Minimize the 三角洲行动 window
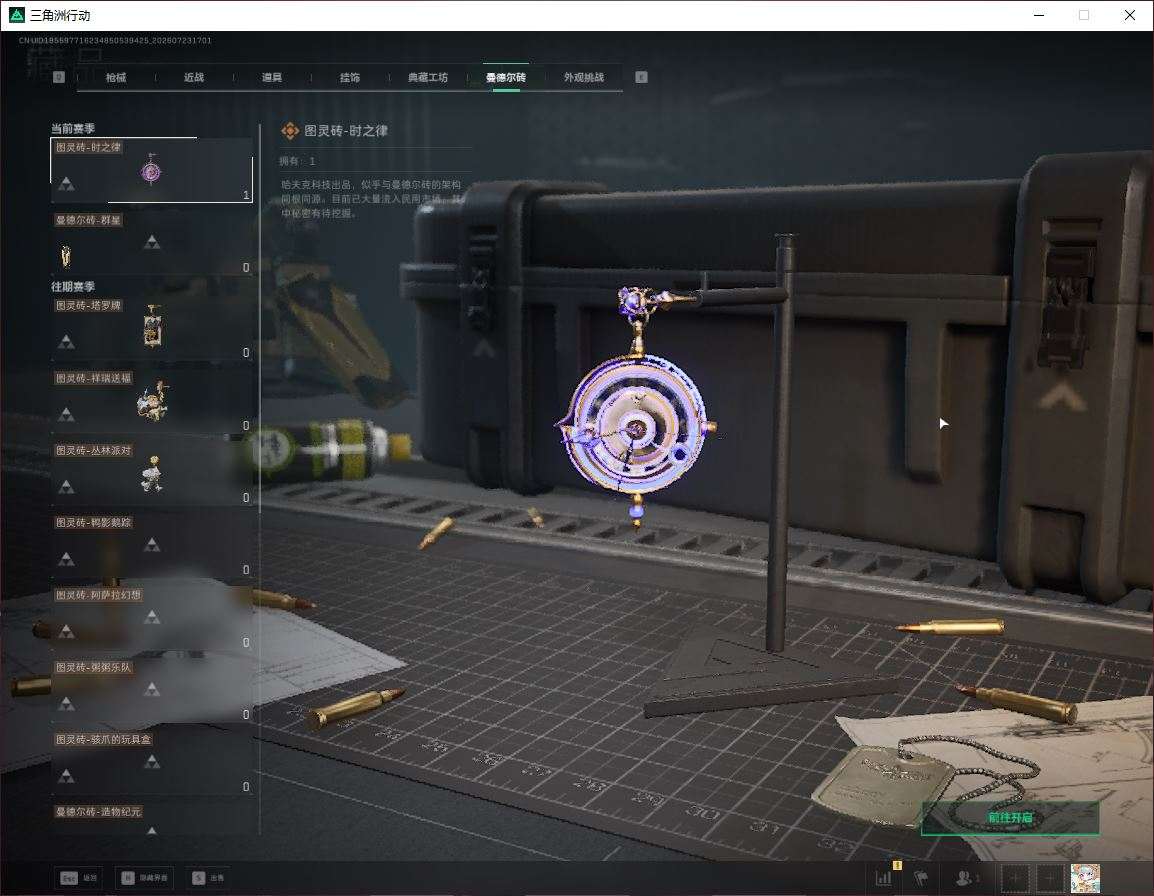Screen dimensions: 1154x896 (x=1039, y=15)
